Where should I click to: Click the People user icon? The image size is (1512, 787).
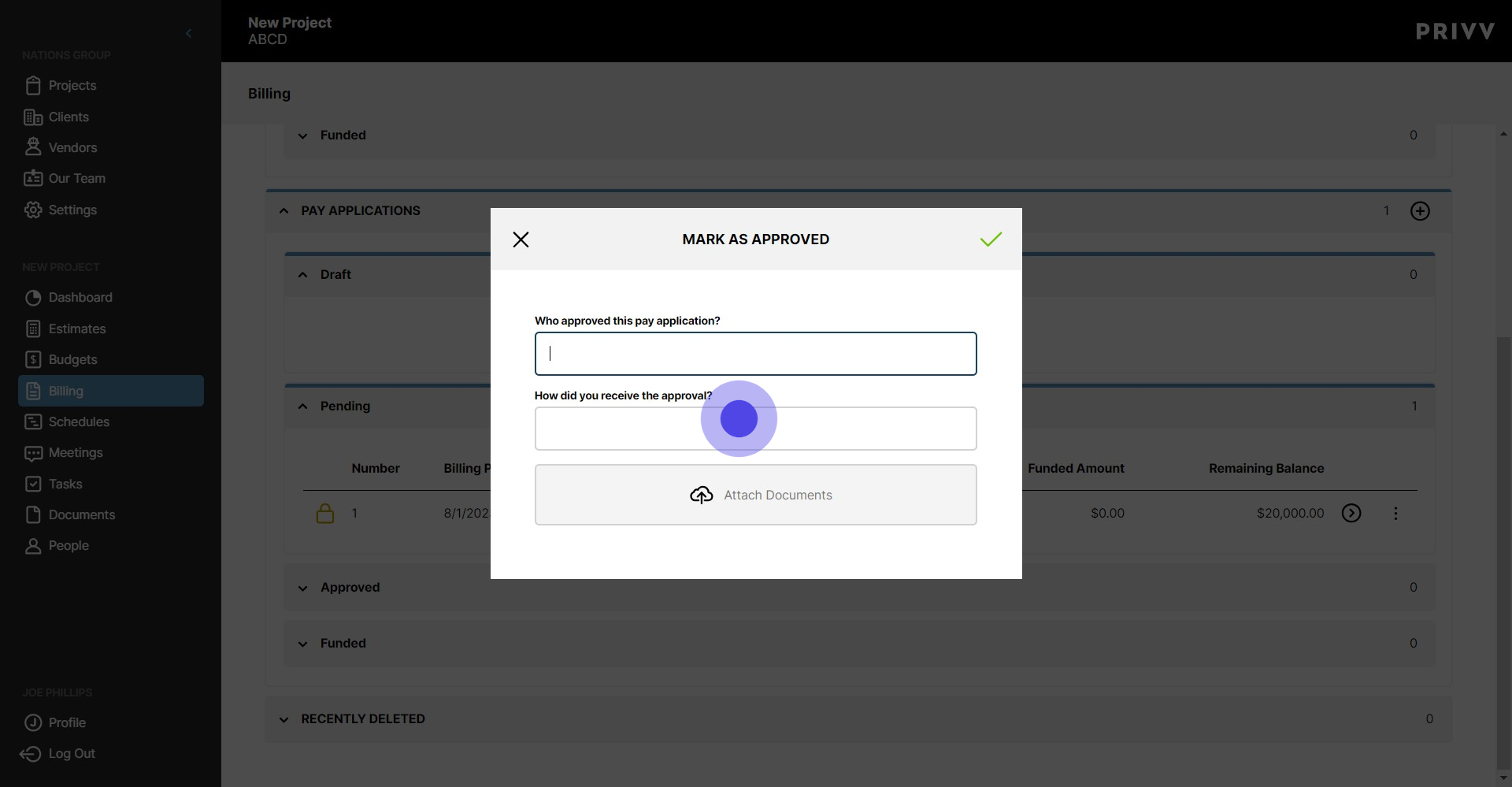click(x=33, y=545)
